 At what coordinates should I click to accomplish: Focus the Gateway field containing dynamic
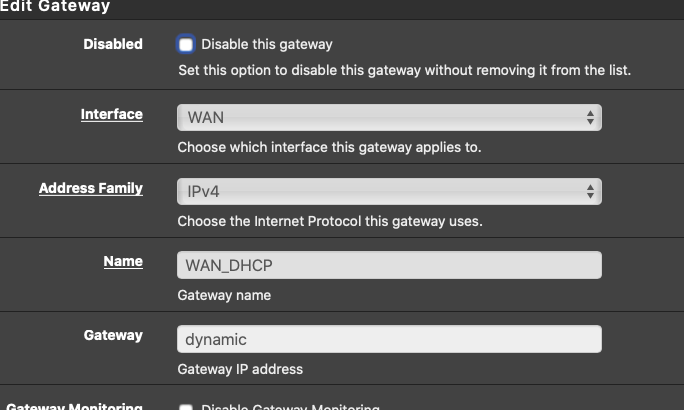click(x=389, y=339)
